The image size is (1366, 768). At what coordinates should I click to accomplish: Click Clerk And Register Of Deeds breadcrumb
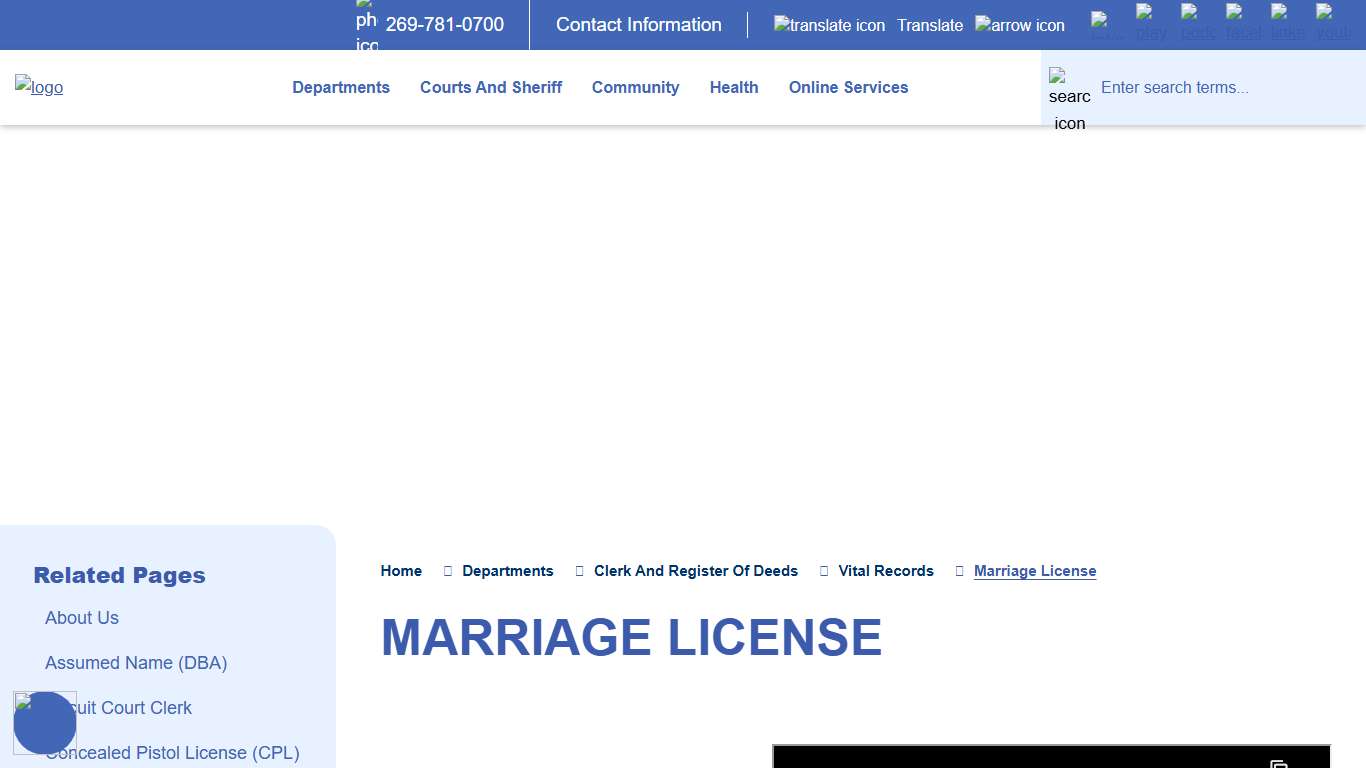click(695, 571)
